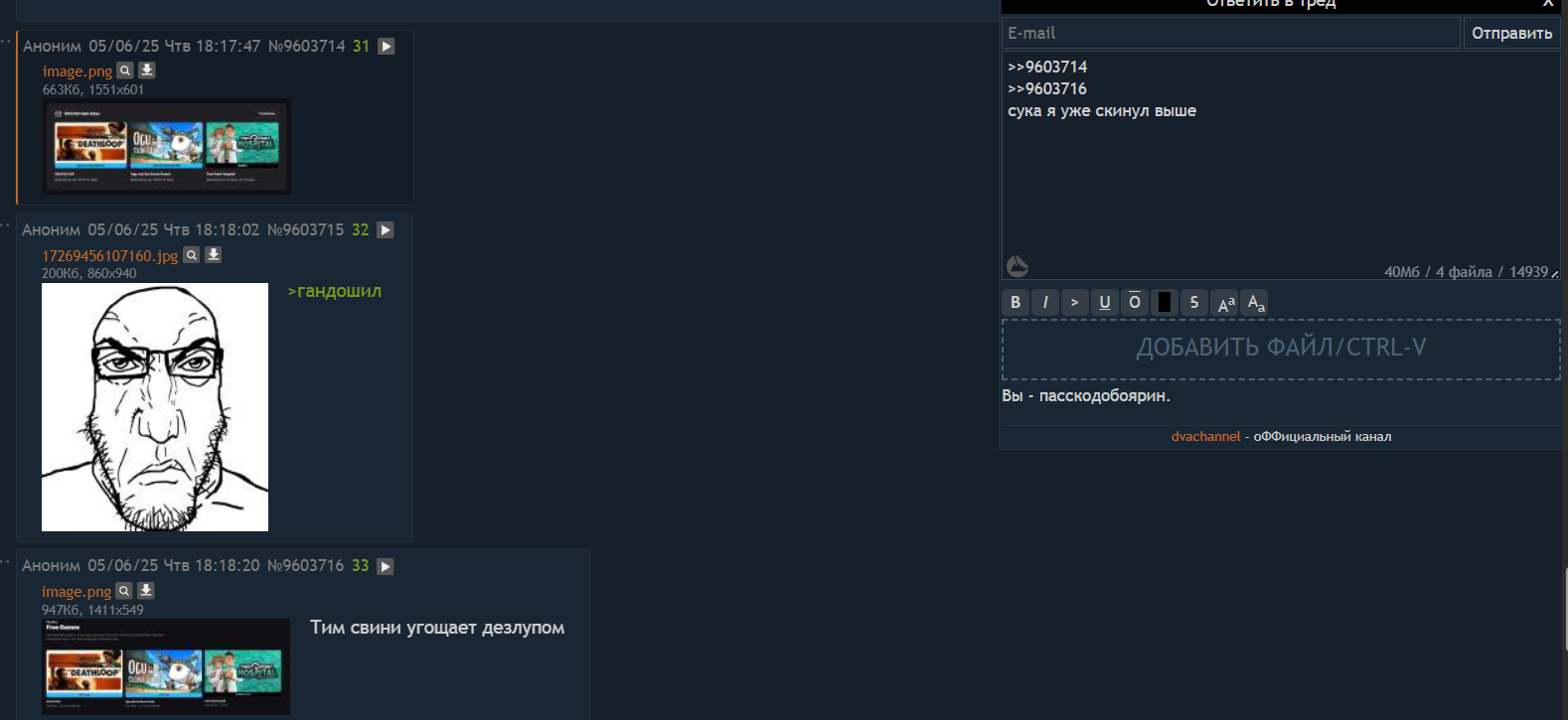Open dvachannel official channel link

(x=1205, y=437)
